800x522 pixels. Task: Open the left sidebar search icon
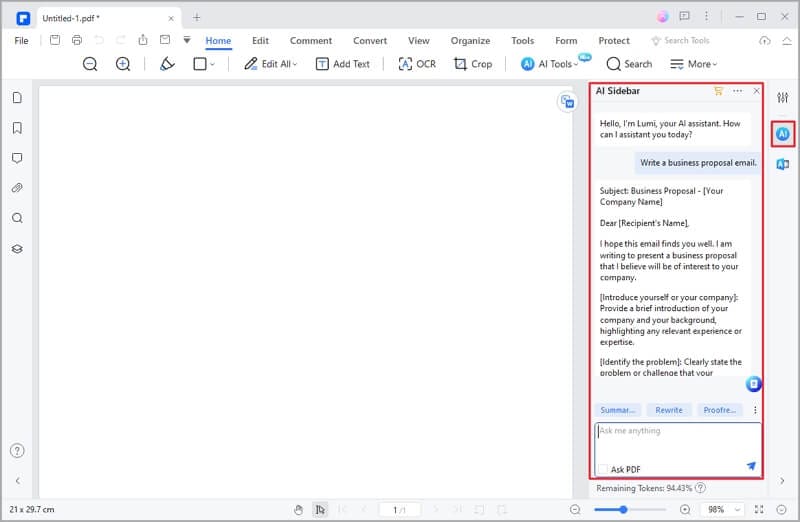pos(17,218)
